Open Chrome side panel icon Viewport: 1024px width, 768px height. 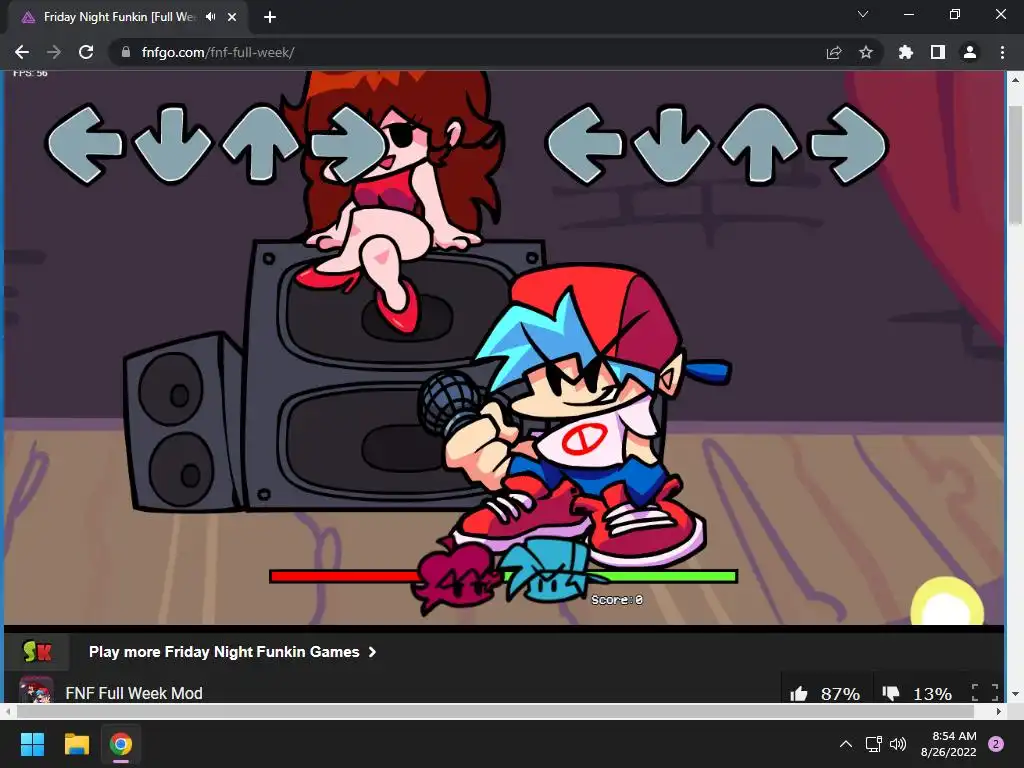[938, 52]
